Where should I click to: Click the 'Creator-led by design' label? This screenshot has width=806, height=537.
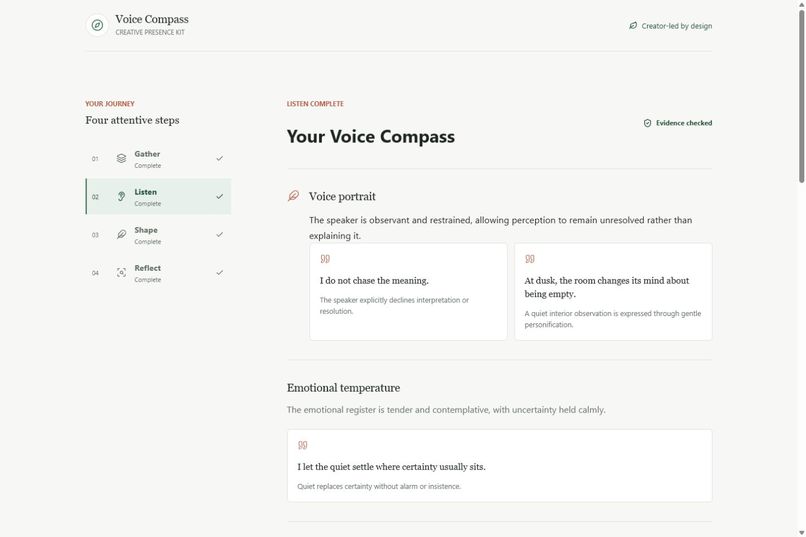[x=676, y=26]
